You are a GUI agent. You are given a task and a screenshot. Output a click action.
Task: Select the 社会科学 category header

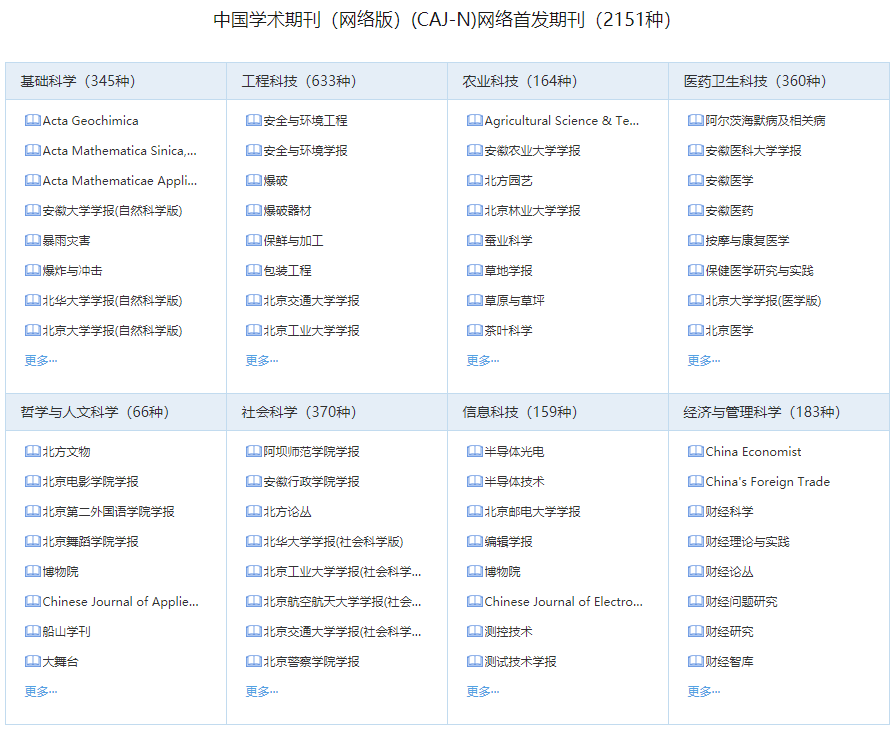click(297, 412)
